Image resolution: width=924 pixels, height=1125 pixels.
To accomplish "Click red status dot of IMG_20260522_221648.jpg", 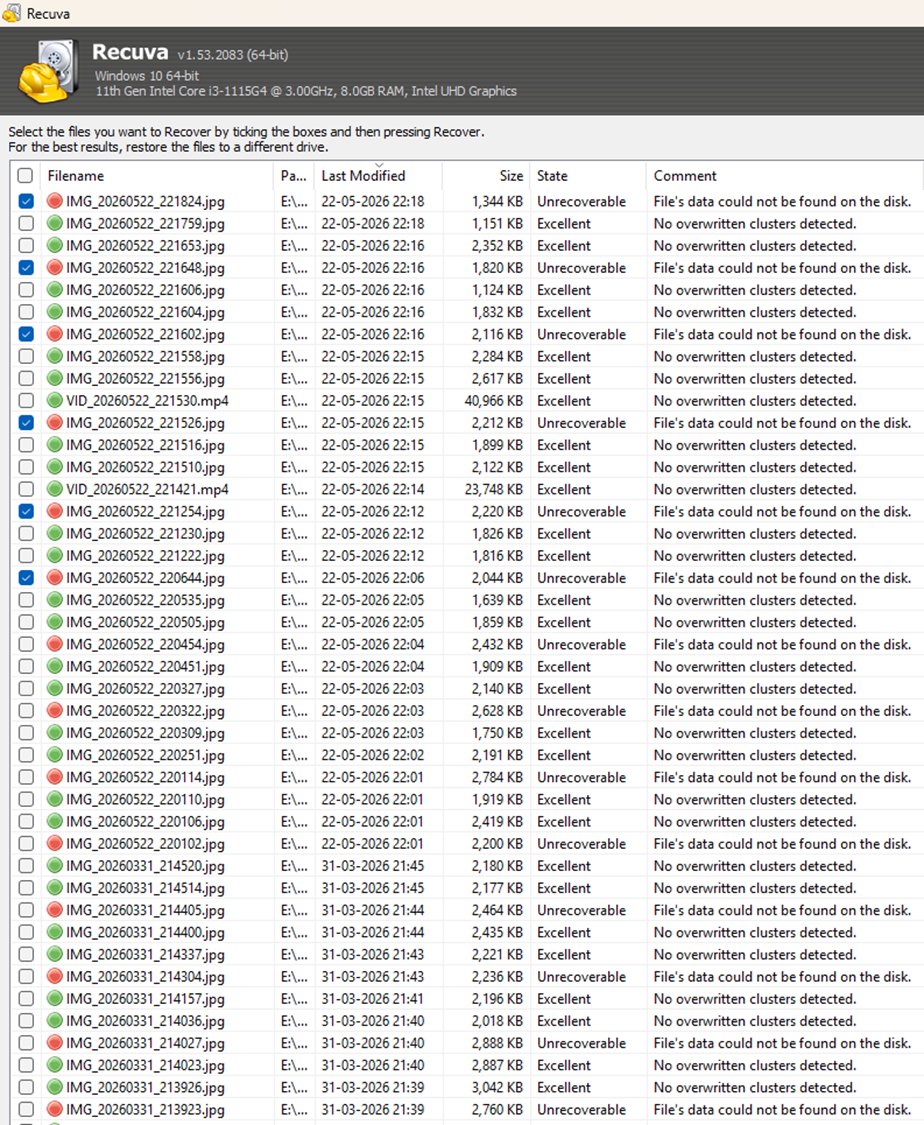I will pos(55,268).
